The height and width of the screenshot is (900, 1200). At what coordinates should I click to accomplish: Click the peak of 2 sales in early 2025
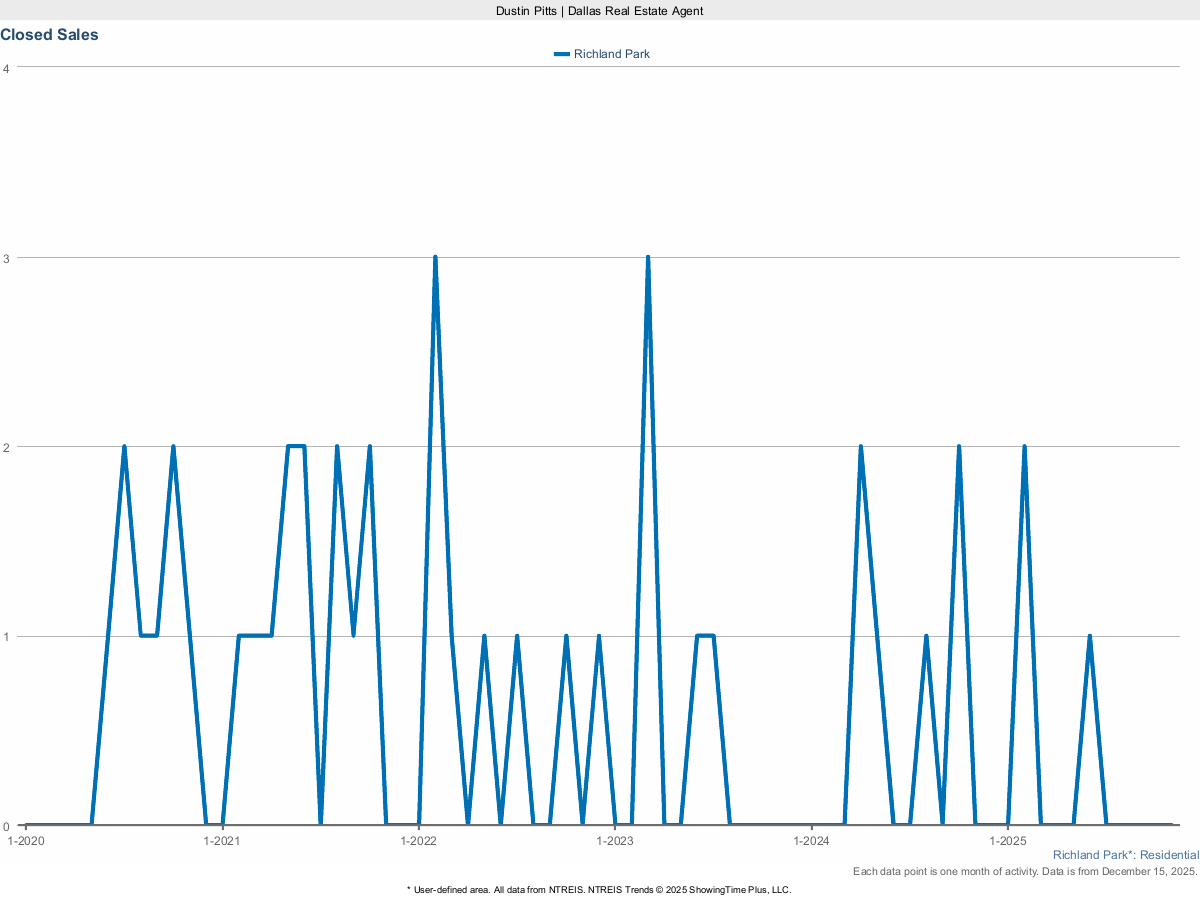pyautogui.click(x=1024, y=447)
